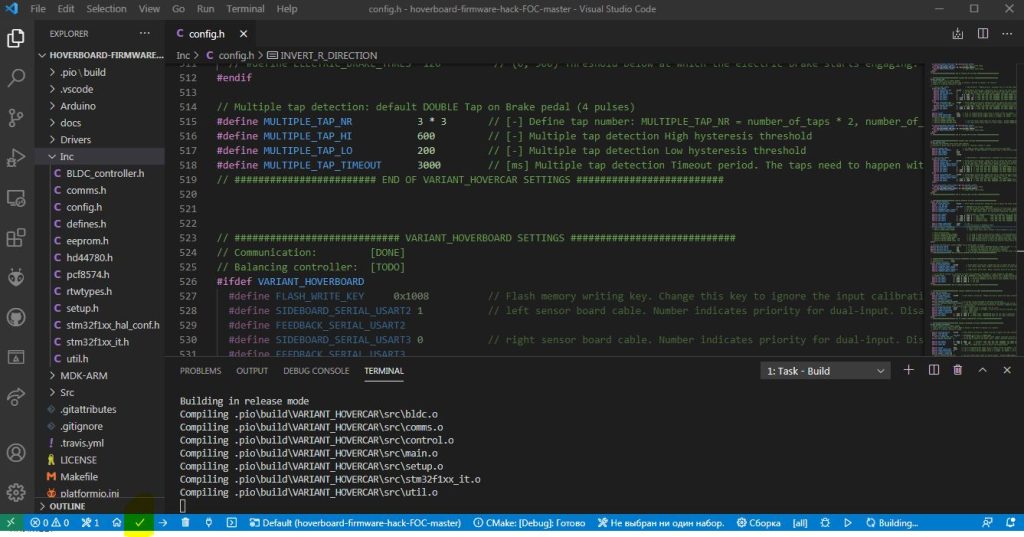Click the CMake Debug status button
Screen dimensions: 1024x537
coord(530,523)
